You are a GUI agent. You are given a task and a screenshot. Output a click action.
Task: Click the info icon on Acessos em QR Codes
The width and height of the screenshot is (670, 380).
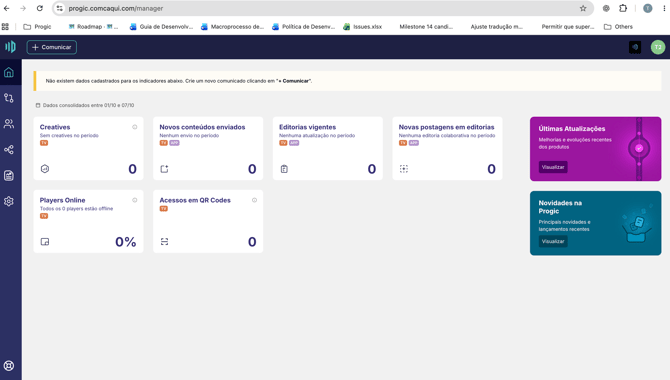[254, 200]
